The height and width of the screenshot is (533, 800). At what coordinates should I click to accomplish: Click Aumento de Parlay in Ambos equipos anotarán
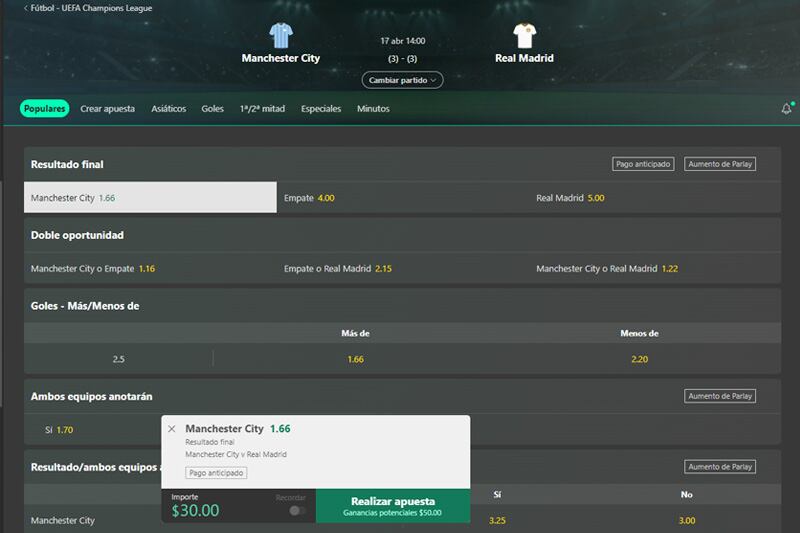tap(720, 396)
